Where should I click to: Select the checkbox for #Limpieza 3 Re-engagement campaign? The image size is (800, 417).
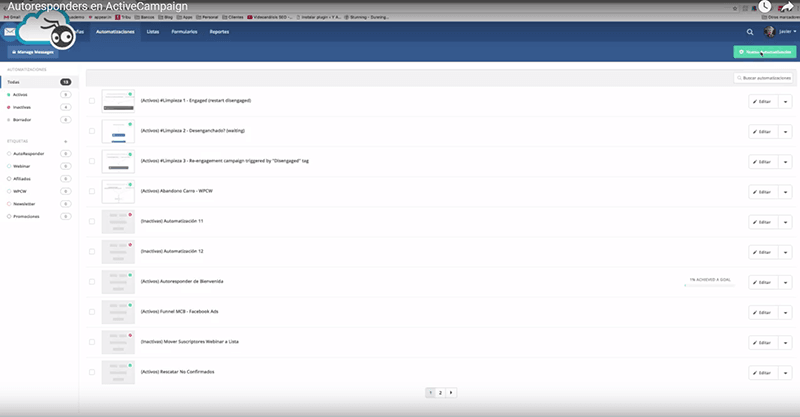click(x=92, y=161)
